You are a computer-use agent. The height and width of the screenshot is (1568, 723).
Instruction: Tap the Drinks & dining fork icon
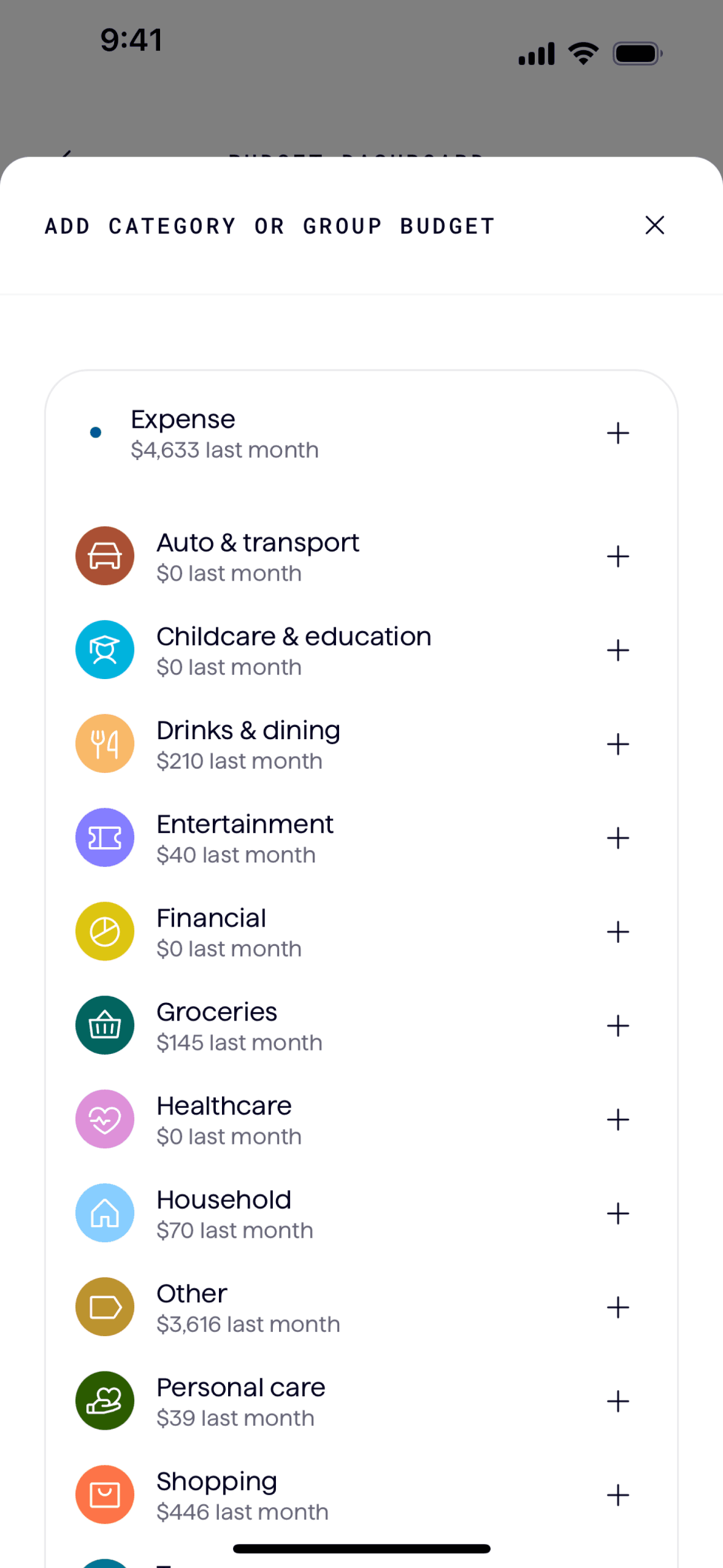pos(105,744)
